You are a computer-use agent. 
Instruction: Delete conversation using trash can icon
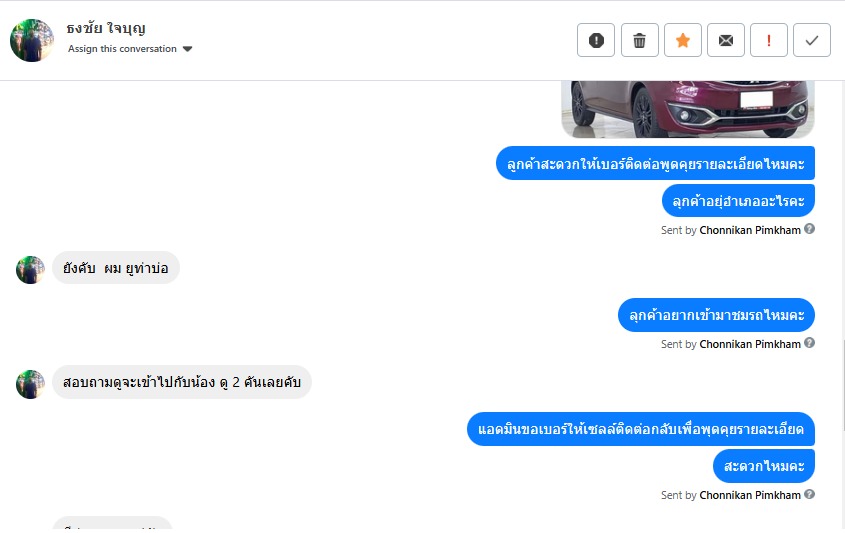pos(640,40)
